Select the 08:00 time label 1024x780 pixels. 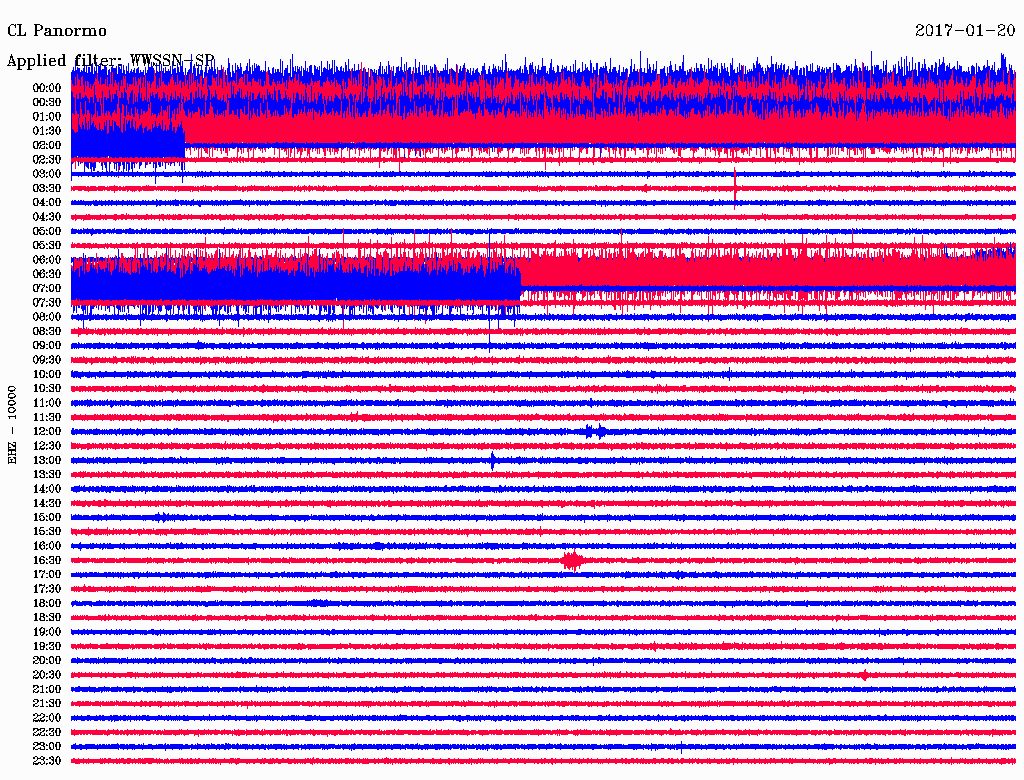coord(47,317)
